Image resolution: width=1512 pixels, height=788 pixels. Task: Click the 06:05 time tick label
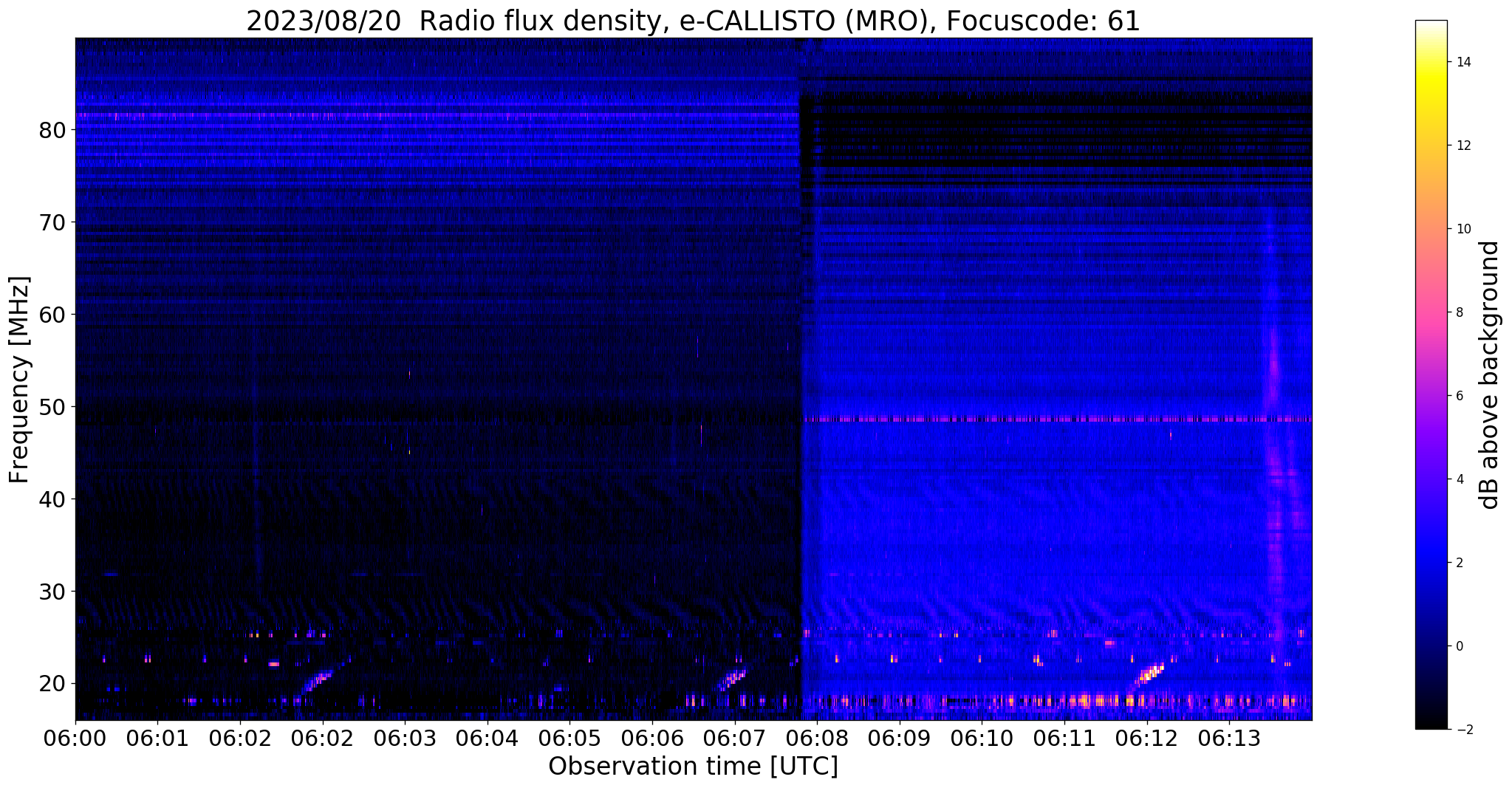click(x=569, y=739)
